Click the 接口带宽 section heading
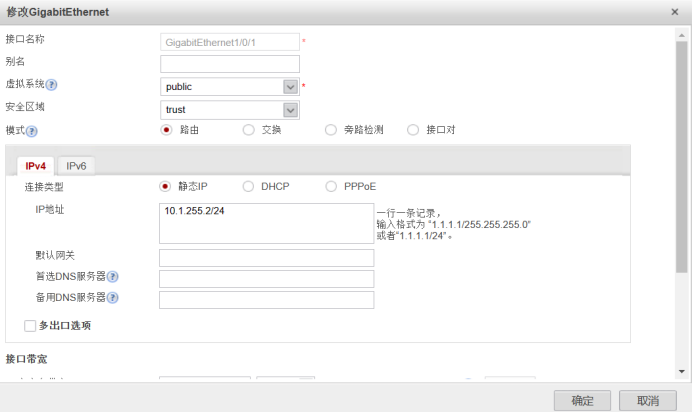 coord(26,359)
